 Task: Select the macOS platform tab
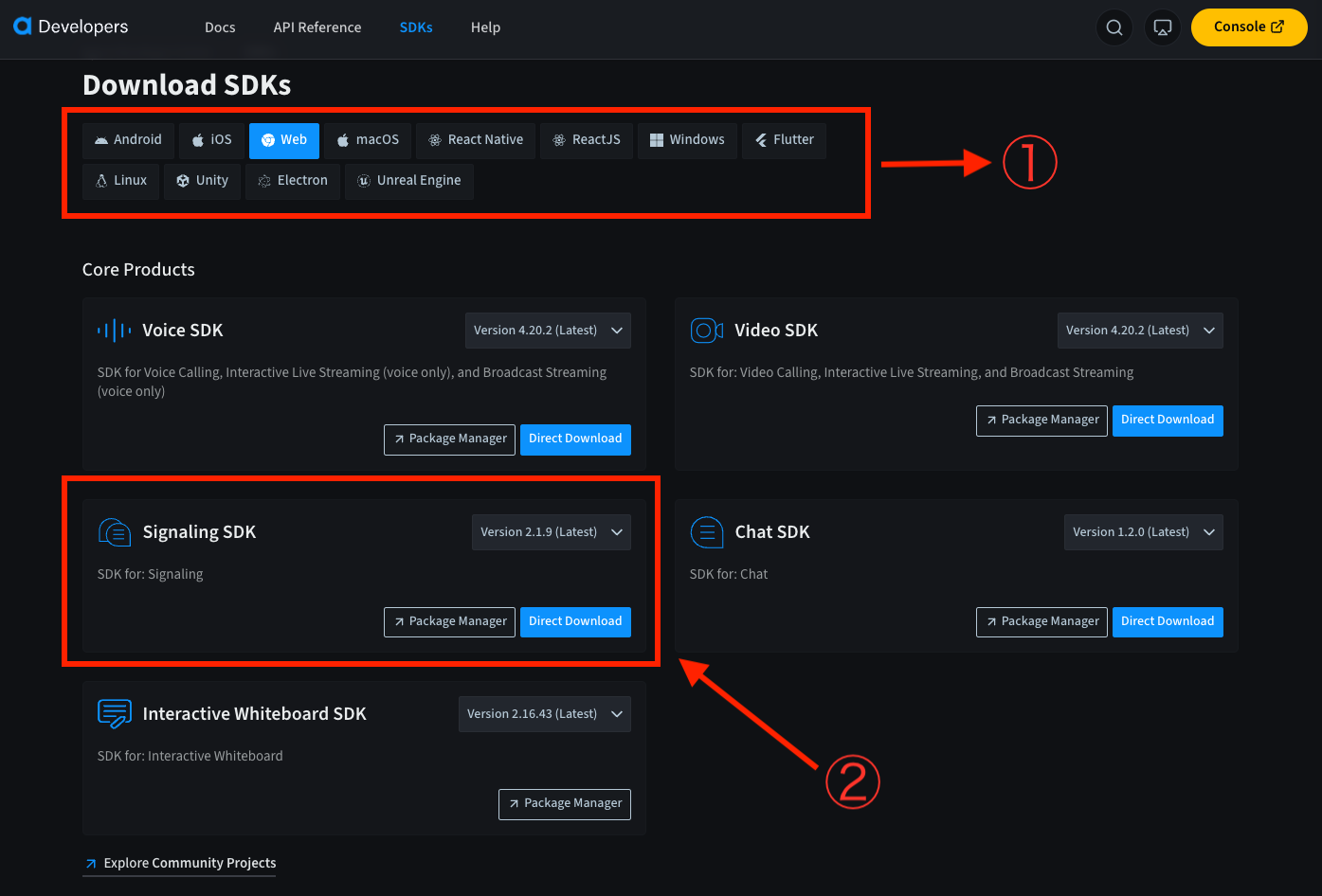[368, 140]
